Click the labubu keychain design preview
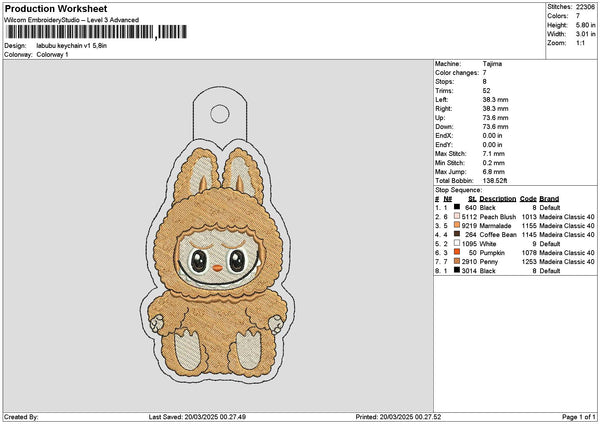 [x=217, y=234]
